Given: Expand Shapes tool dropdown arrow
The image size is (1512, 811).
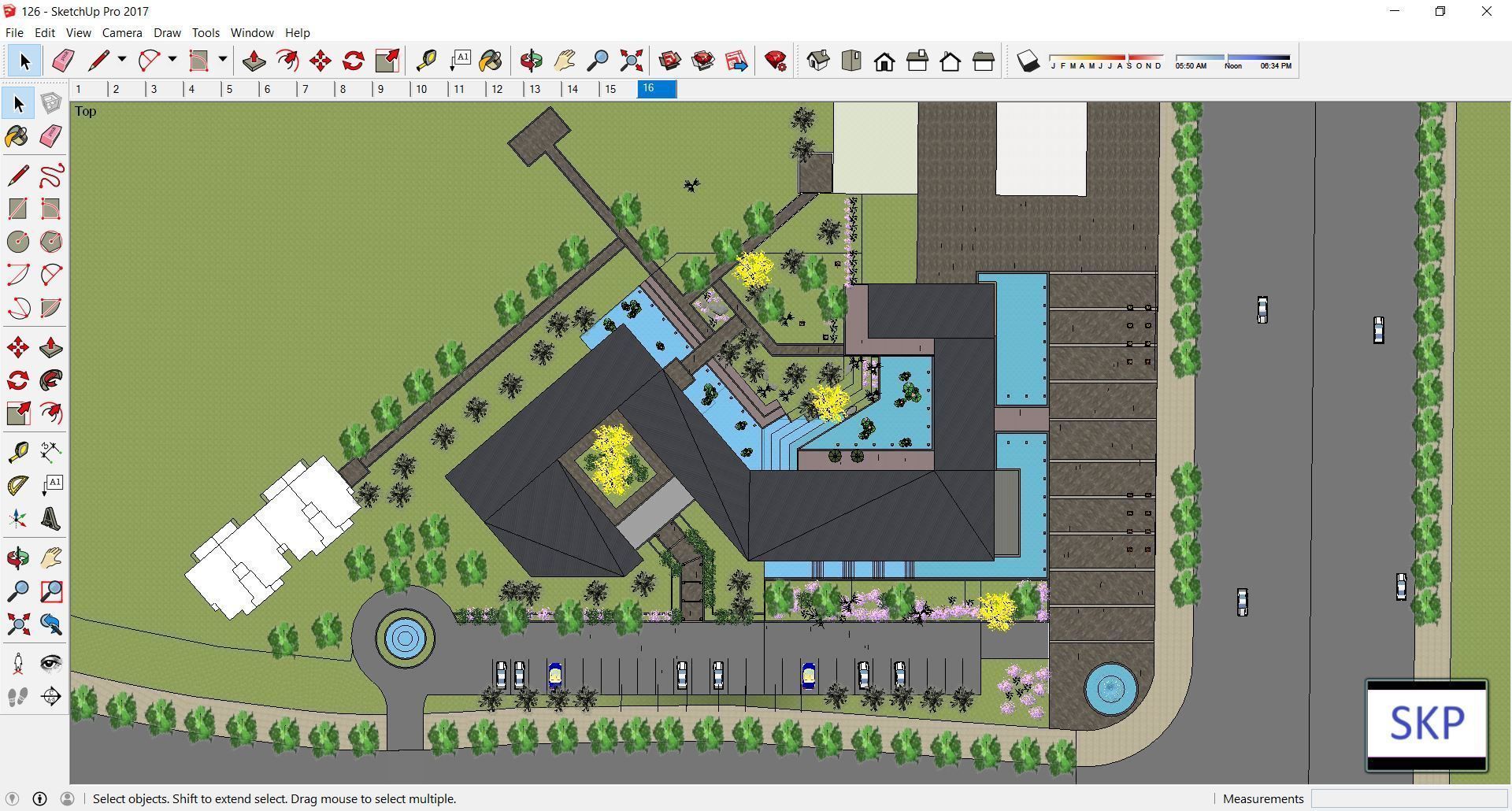Looking at the screenshot, I should pos(222,59).
